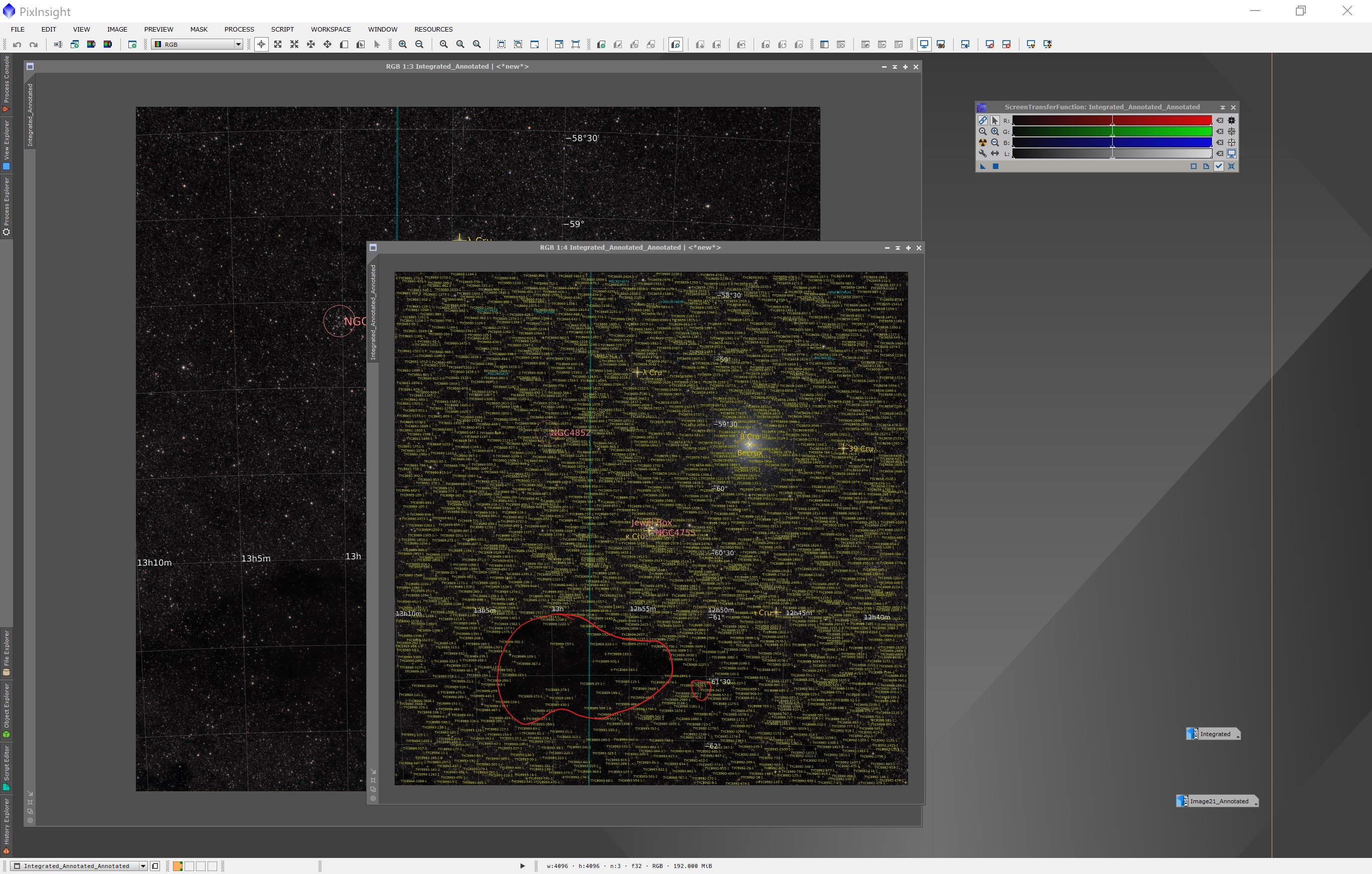Screen dimensions: 1372x874
Task: Open the RESOURCES menu
Action: tap(434, 29)
